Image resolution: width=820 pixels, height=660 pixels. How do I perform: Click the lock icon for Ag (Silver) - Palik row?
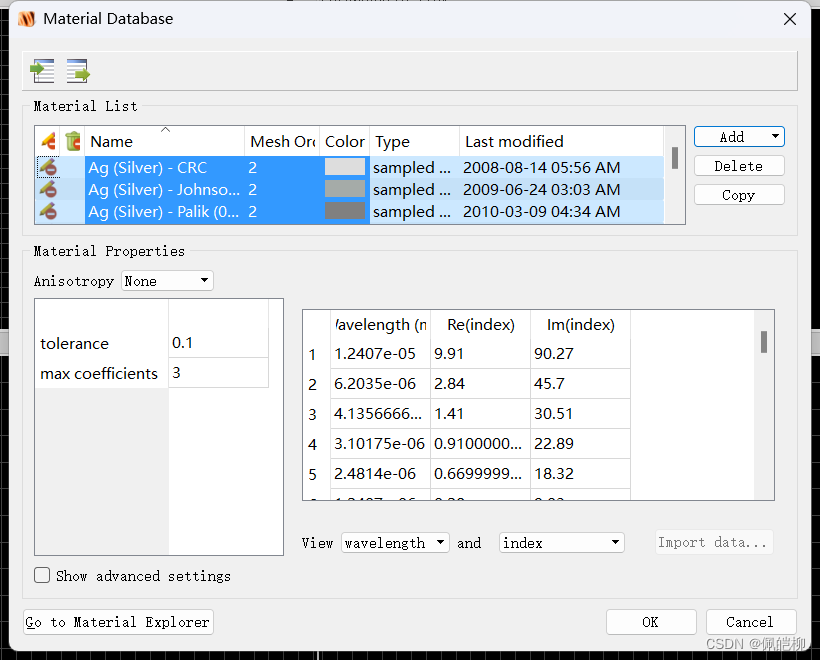coord(48,211)
